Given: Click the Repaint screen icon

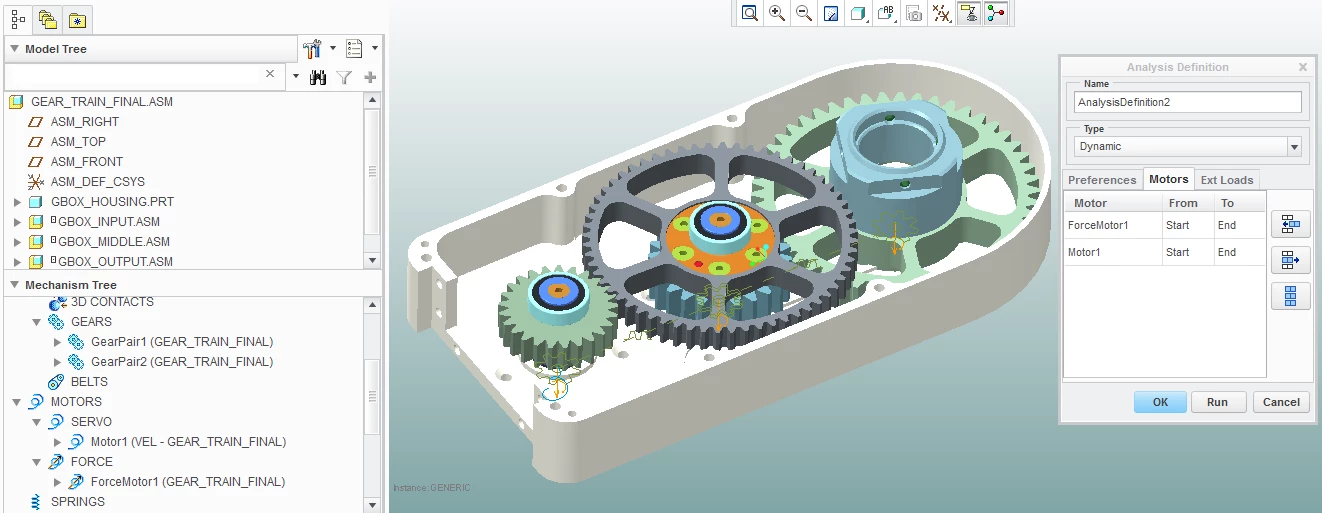Looking at the screenshot, I should [x=831, y=13].
